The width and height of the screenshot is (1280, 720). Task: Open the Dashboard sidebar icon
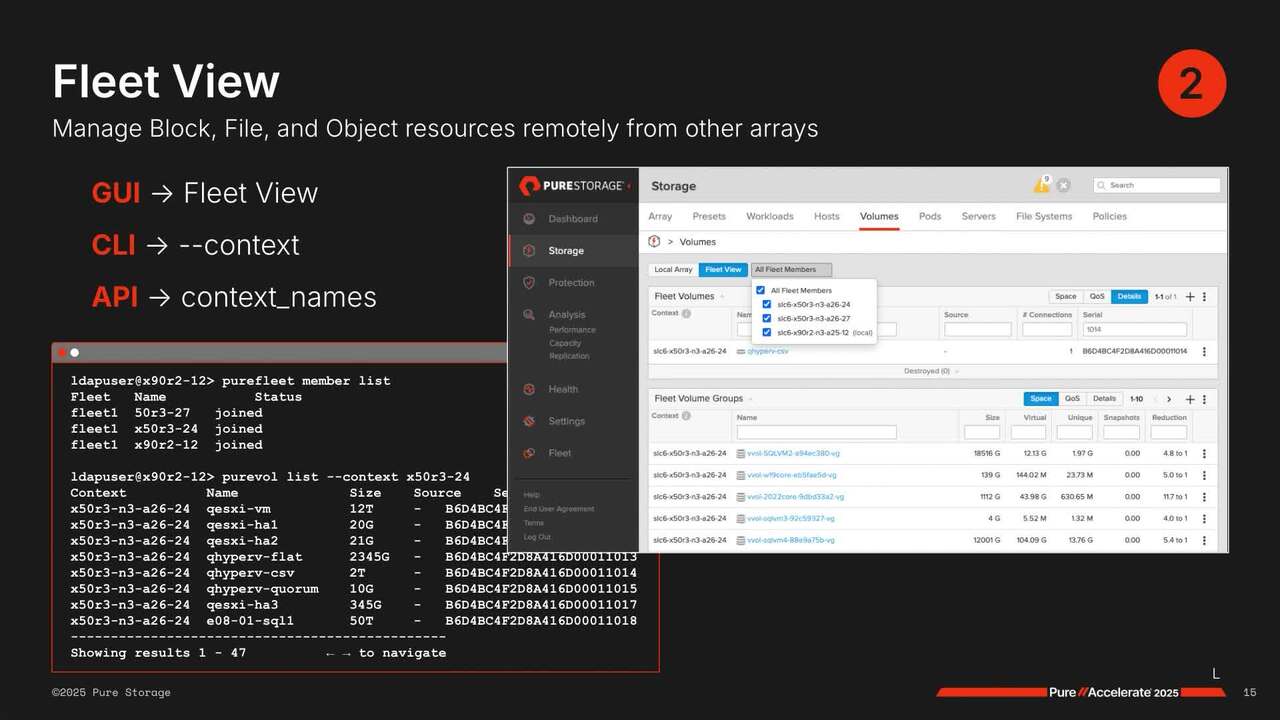(529, 219)
